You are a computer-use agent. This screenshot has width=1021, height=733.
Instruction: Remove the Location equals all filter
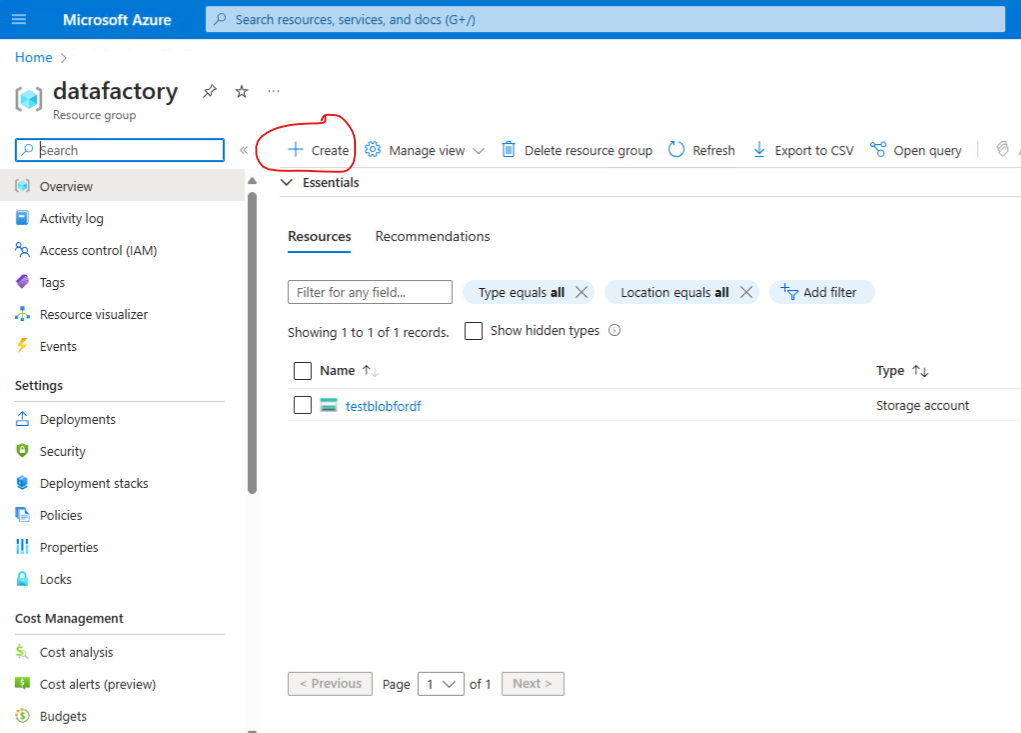[746, 292]
